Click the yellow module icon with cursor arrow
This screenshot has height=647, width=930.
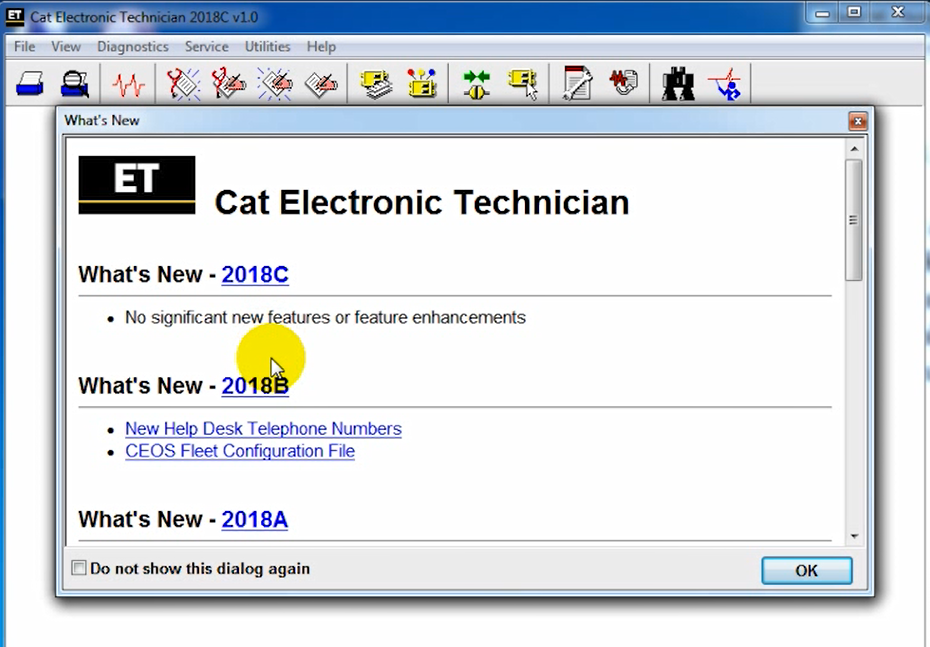[x=522, y=85]
